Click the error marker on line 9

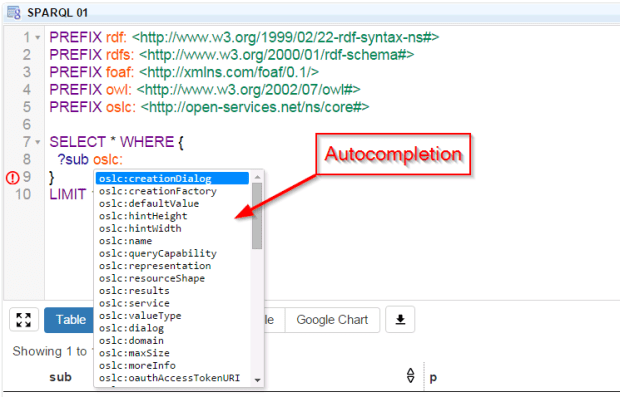(x=12, y=178)
